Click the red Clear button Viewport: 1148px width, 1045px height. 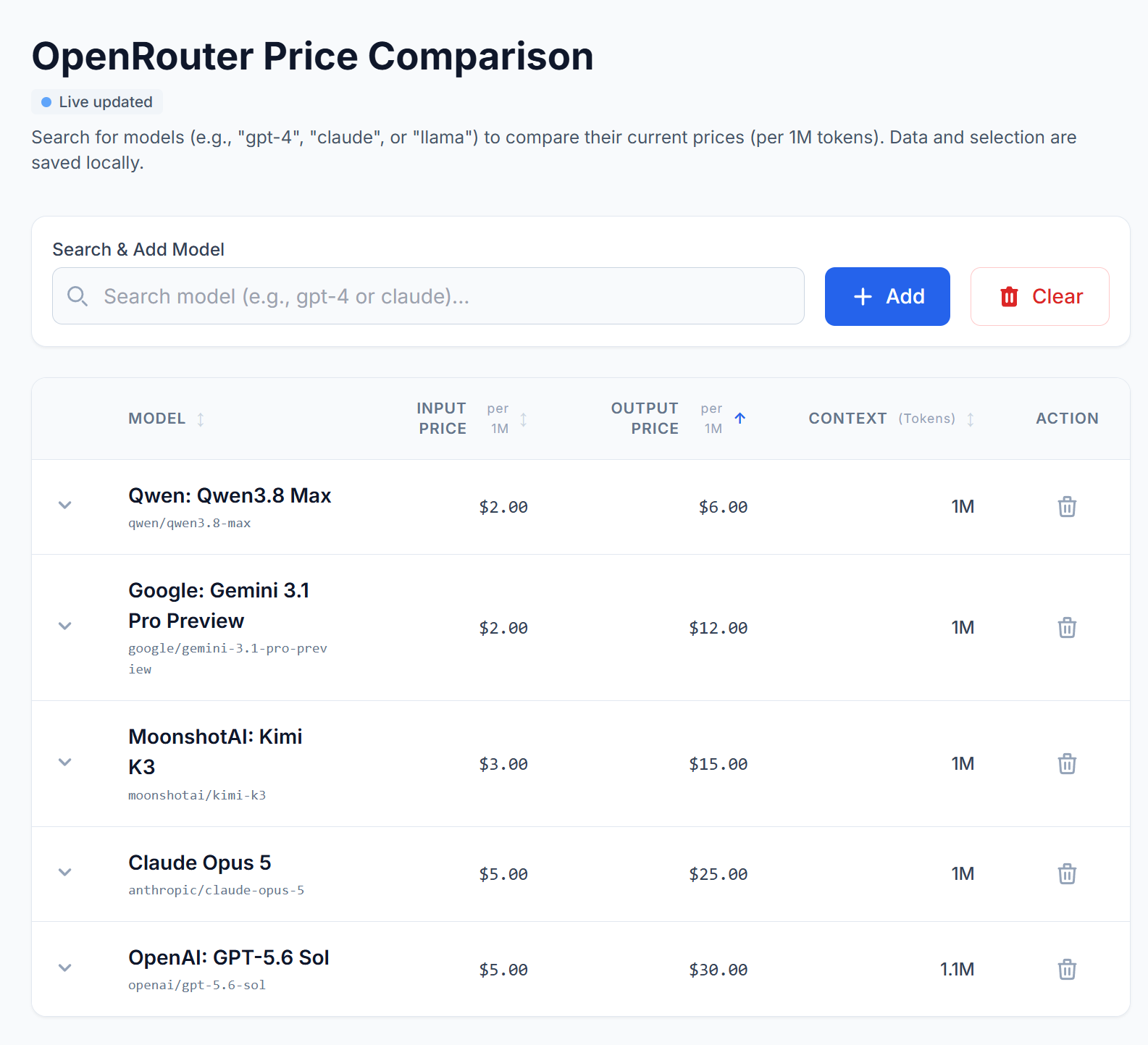(x=1040, y=296)
